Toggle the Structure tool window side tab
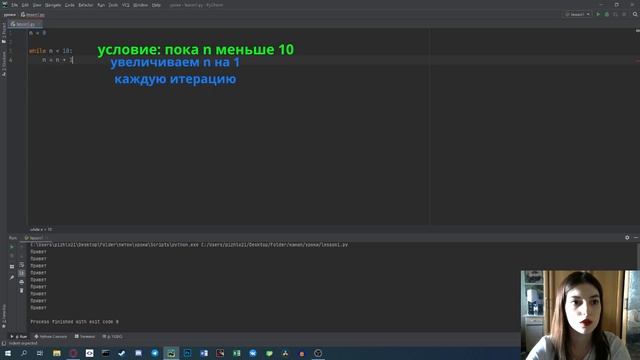The image size is (640, 360). point(4,64)
